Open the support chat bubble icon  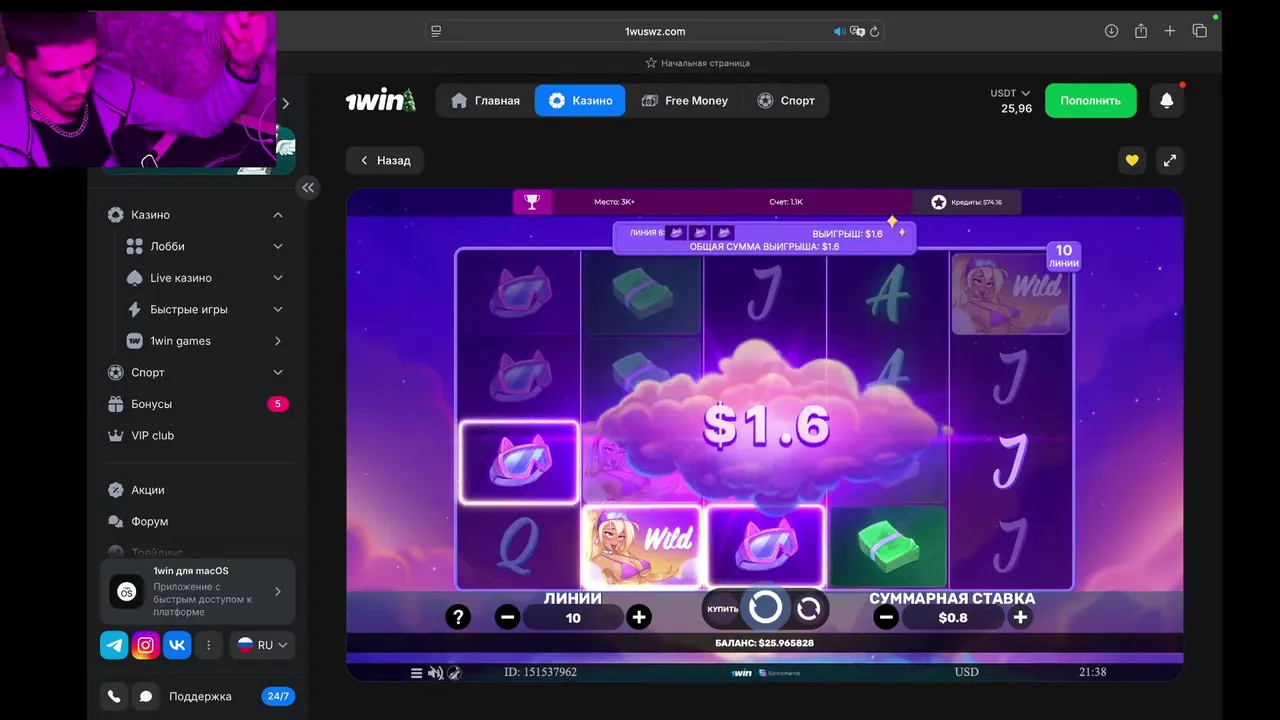tap(146, 696)
